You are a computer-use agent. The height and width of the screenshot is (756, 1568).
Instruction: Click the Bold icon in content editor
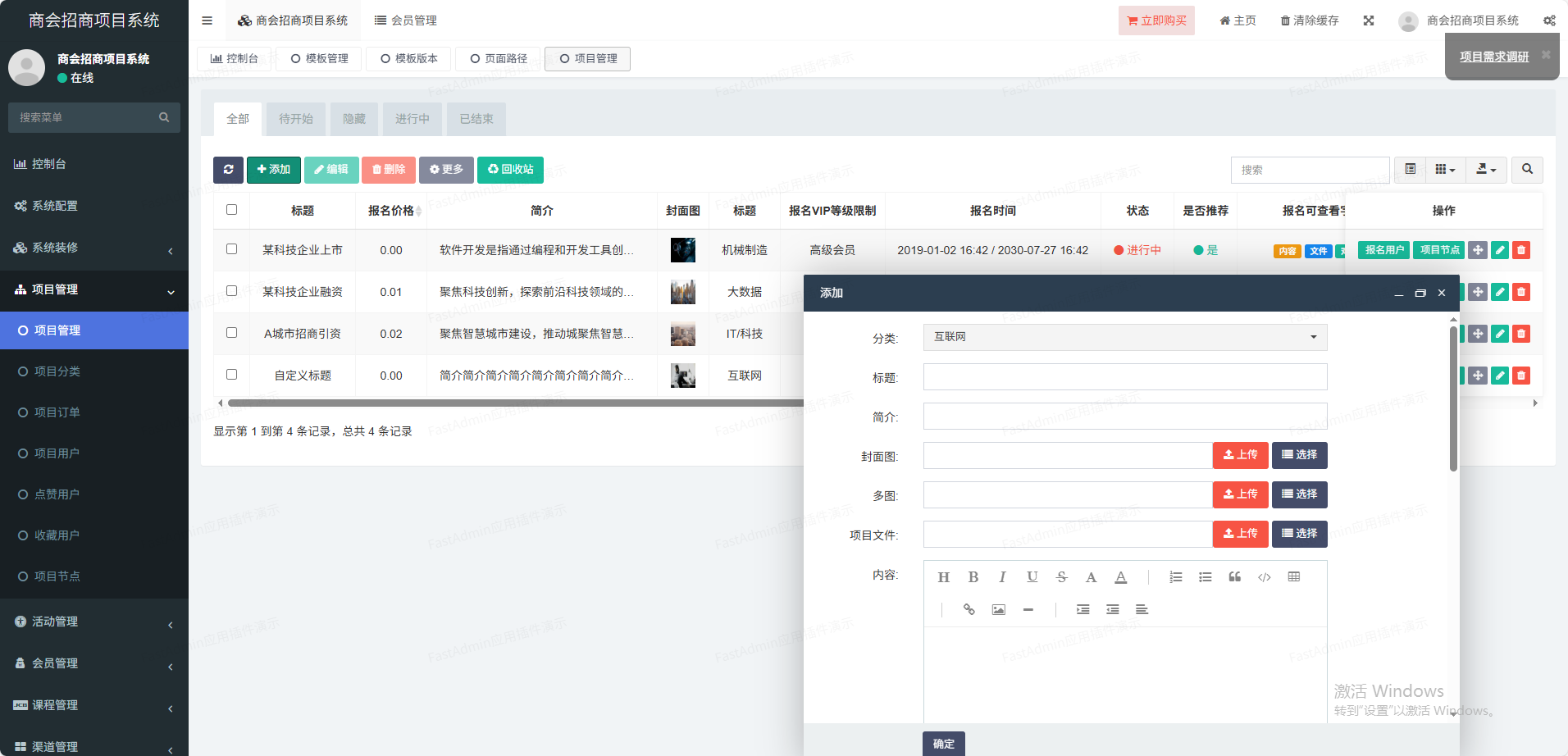click(973, 577)
